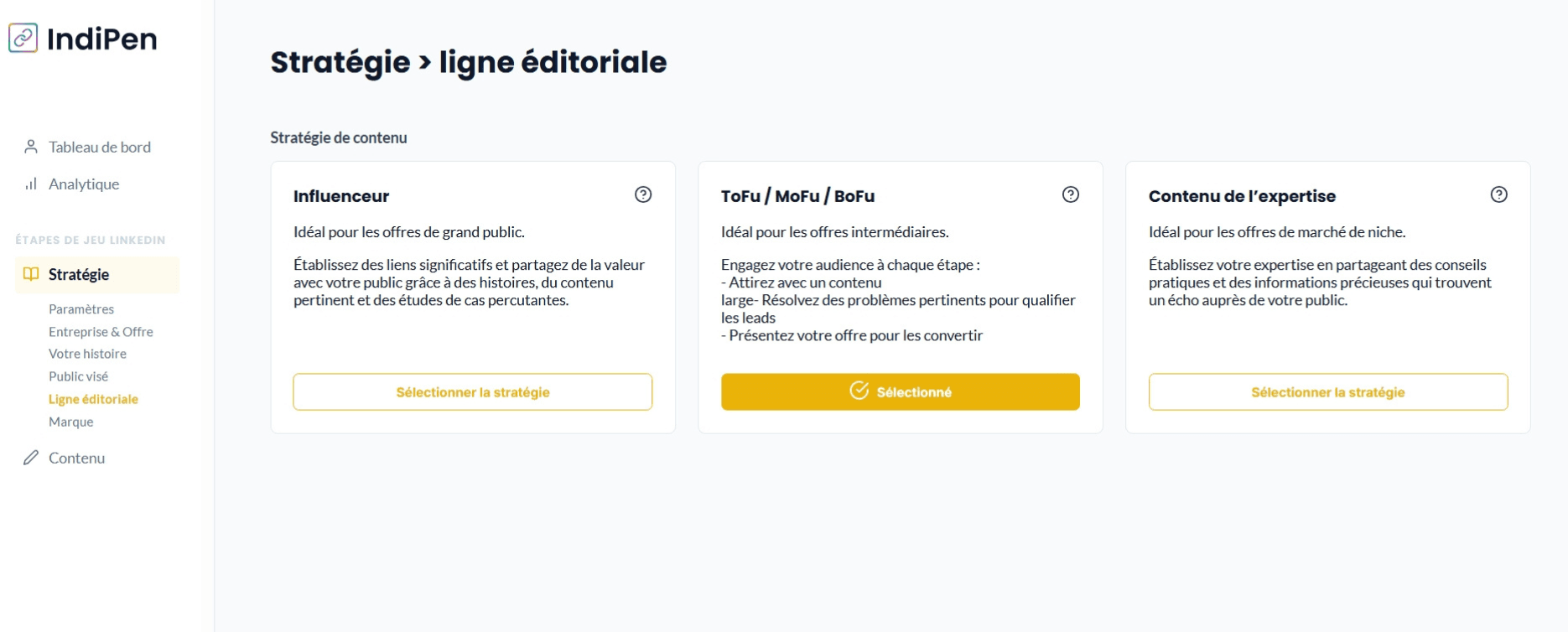Go to Entreprise & Offre sub-item
This screenshot has width=1568, height=632.
[x=101, y=332]
